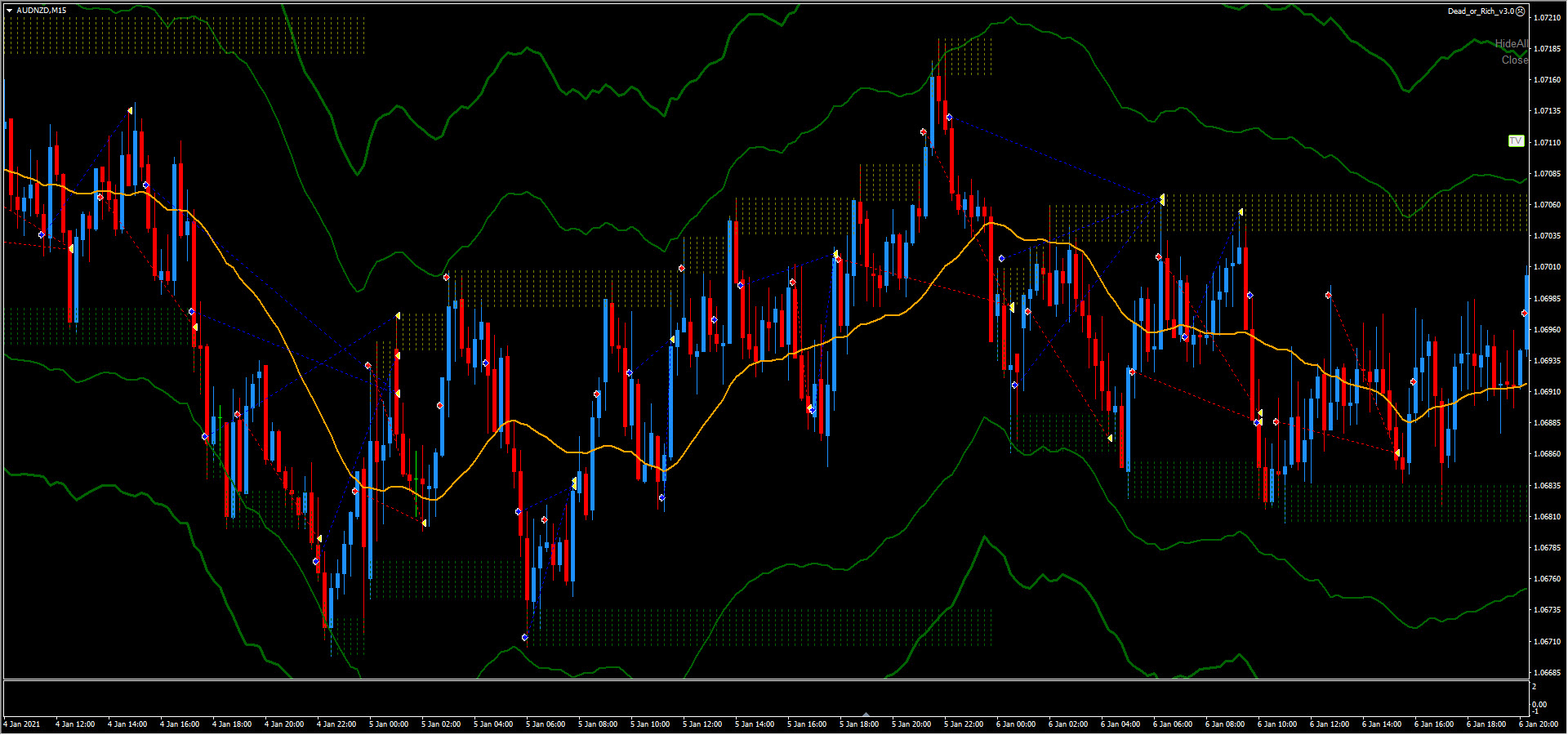Click the 5 Jan 16:00 time label
Viewport: 1568px width, 735px height.
click(x=807, y=724)
